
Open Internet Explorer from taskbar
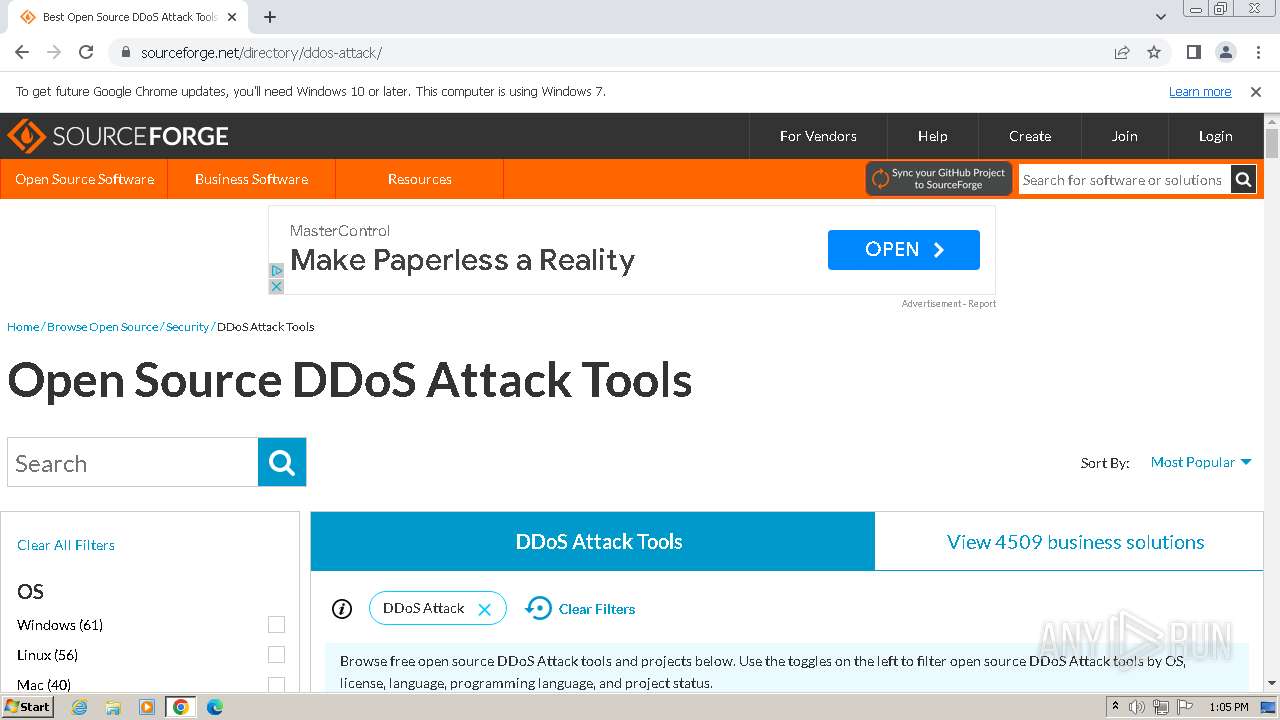point(80,707)
